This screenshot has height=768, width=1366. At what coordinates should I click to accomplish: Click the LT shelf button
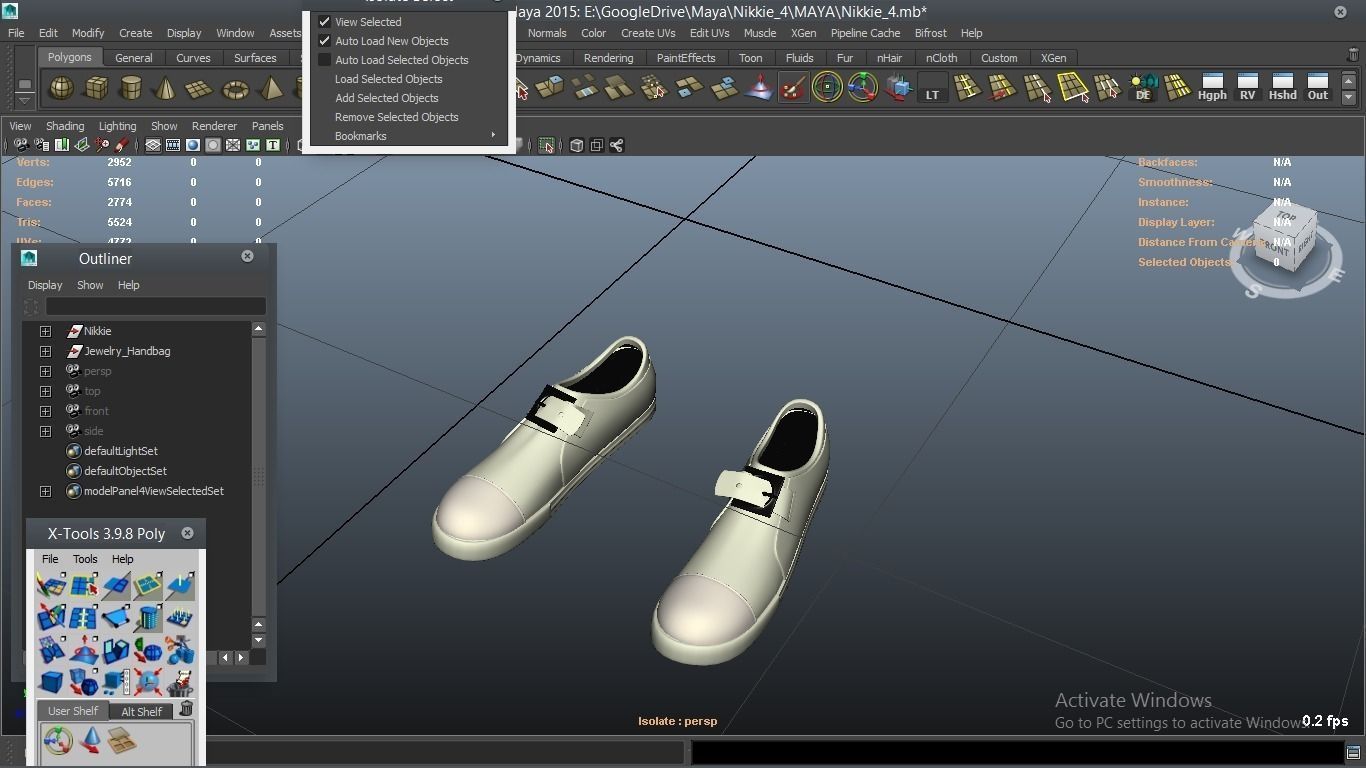point(932,89)
